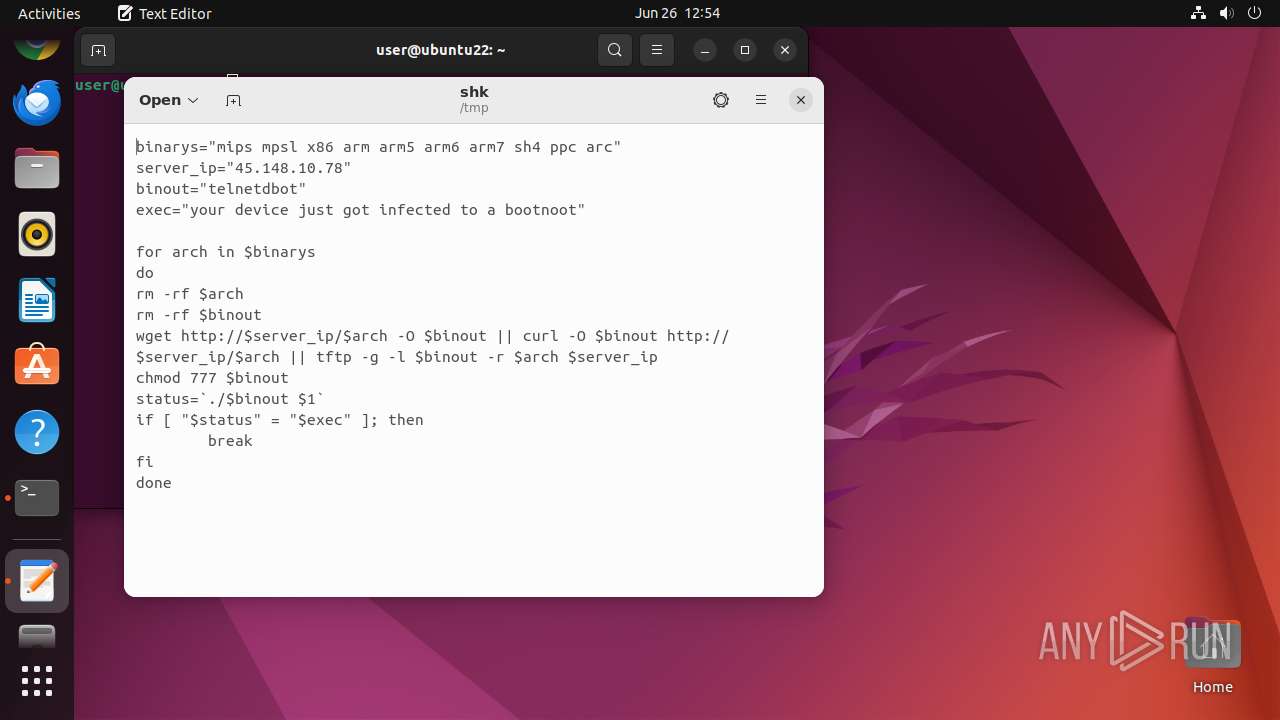
Task: Click the status= assignment line
Action: [x=230, y=399]
